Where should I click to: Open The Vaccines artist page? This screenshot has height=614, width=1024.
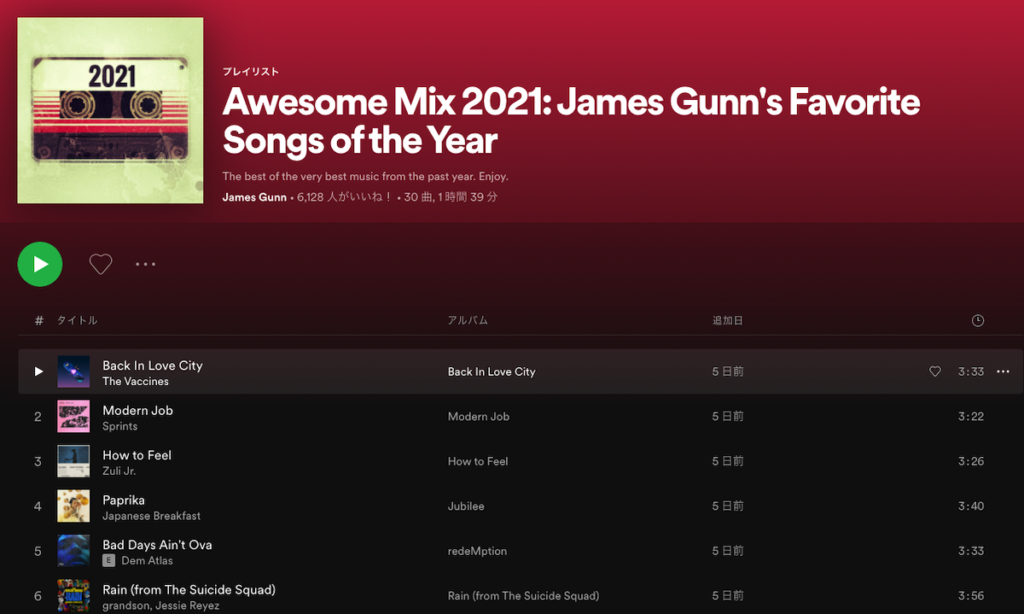tap(135, 381)
